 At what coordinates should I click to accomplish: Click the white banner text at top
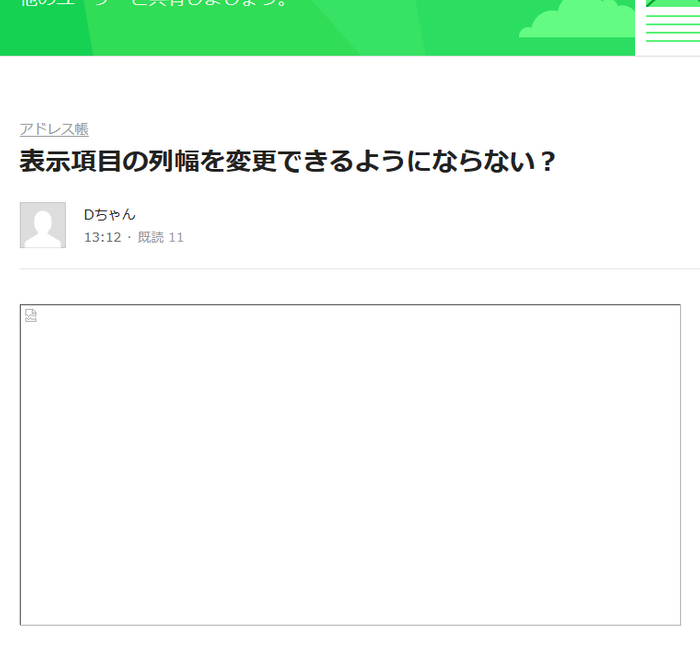tap(154, 3)
